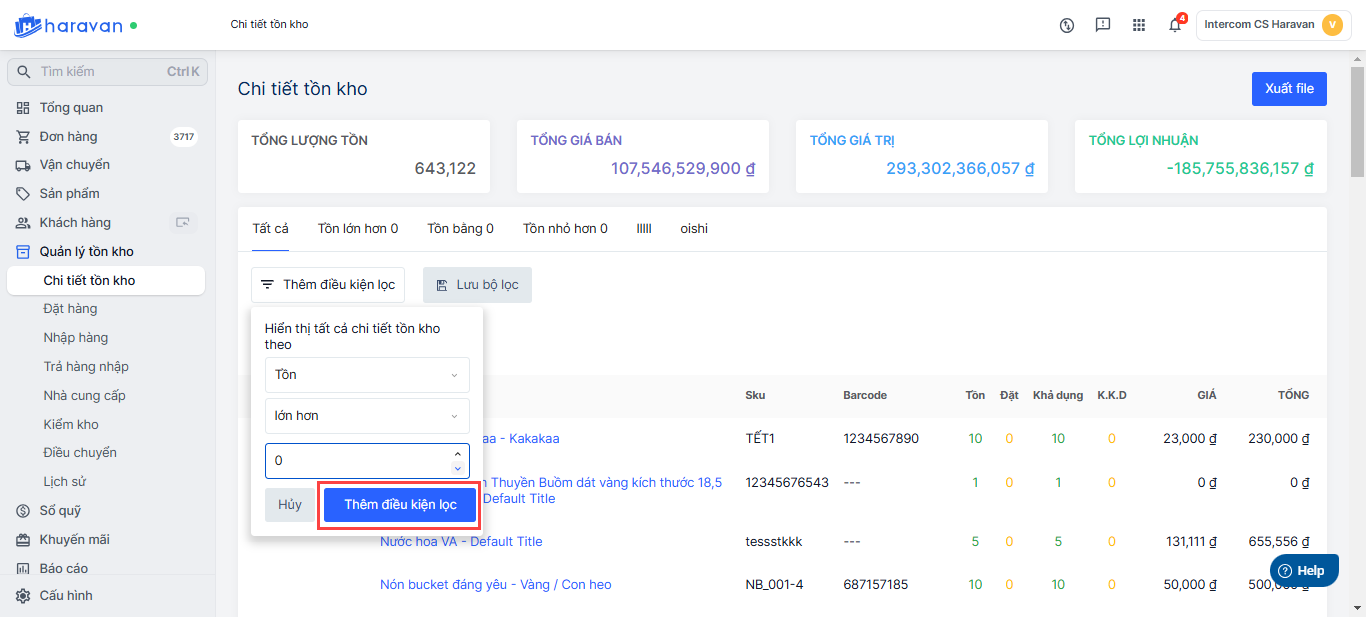This screenshot has height=617, width=1366.
Task: Switch to Tồn lớn hơn 0 tab
Action: pyautogui.click(x=358, y=229)
